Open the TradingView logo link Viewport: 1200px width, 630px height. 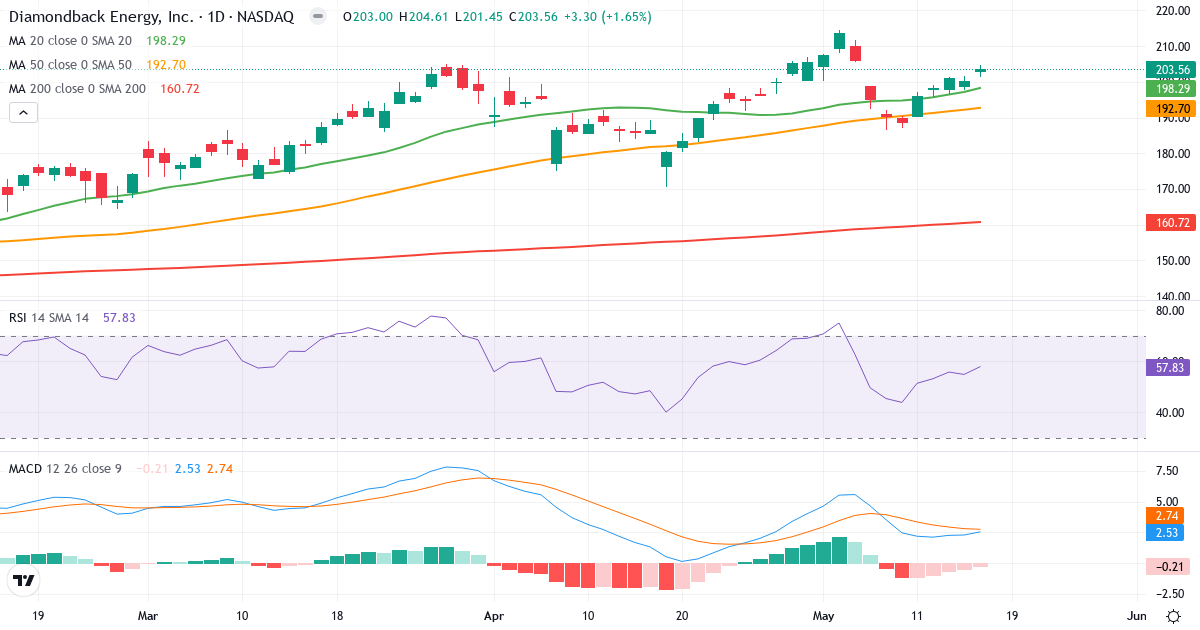point(24,580)
